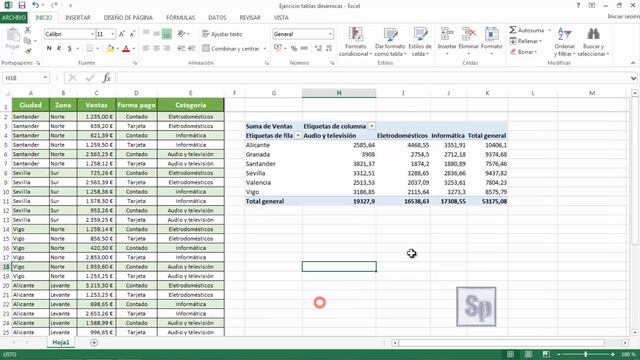
Task: Click the insert function fx icon
Action: [107, 78]
